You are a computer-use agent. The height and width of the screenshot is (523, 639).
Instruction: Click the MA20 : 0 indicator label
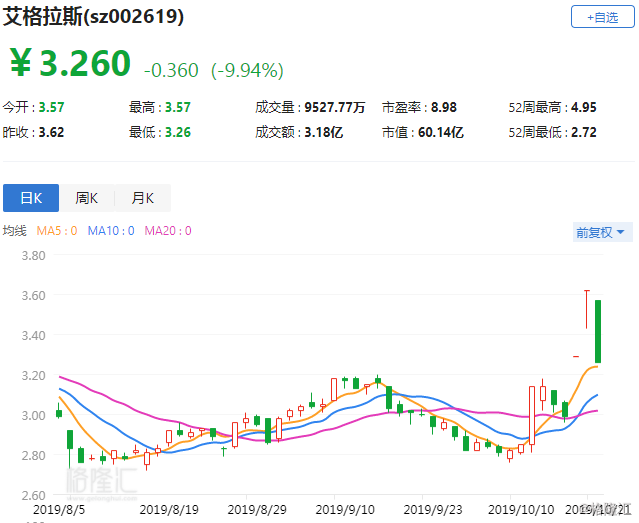[x=168, y=231]
